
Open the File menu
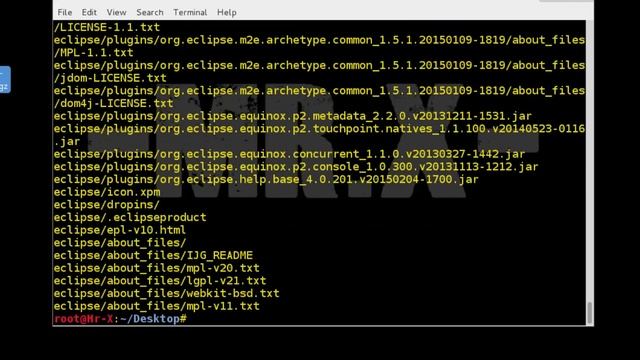pyautogui.click(x=64, y=12)
